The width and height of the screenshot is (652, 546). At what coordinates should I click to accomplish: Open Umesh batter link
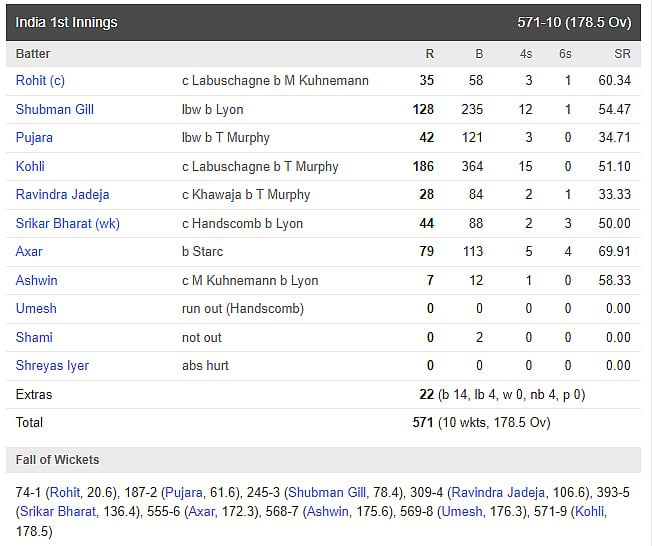tap(36, 309)
